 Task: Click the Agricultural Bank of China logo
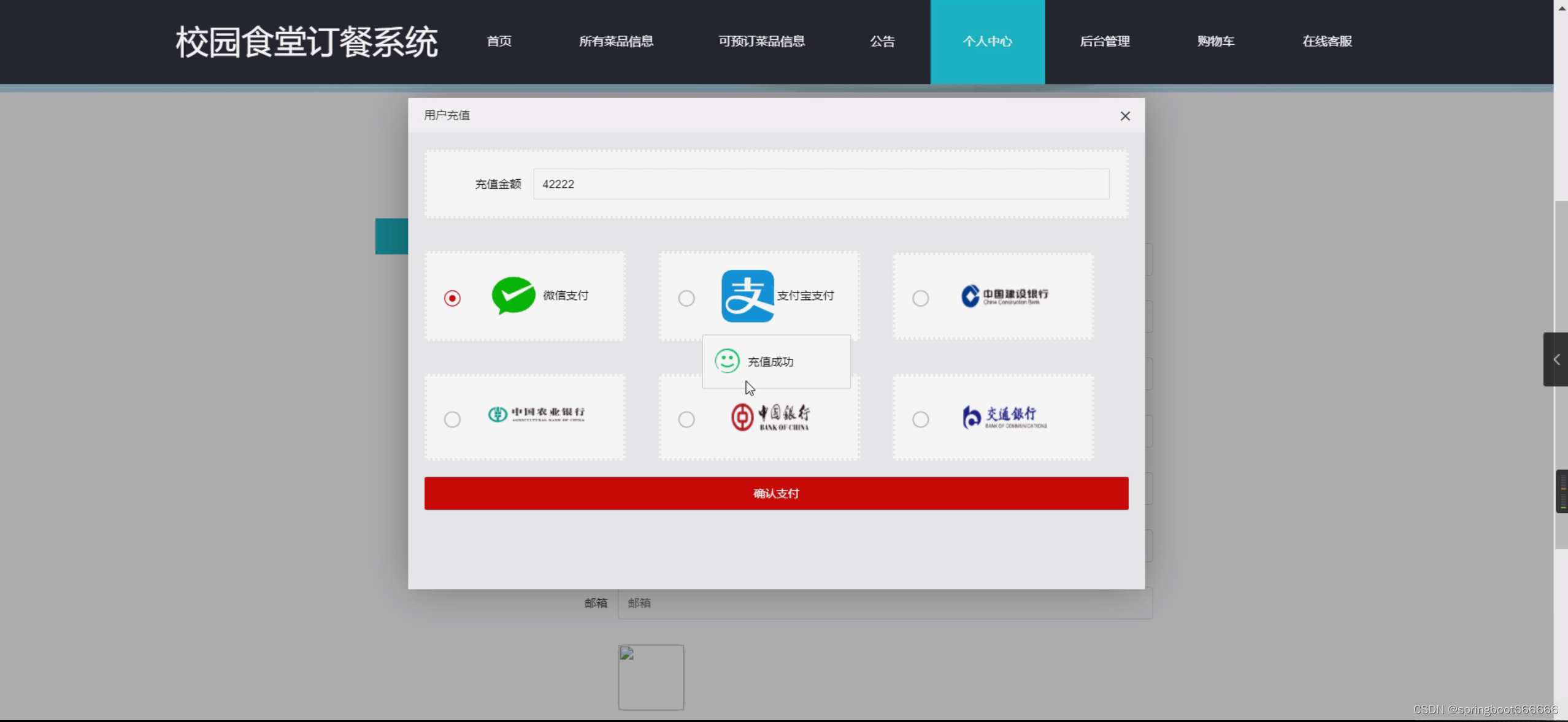536,414
